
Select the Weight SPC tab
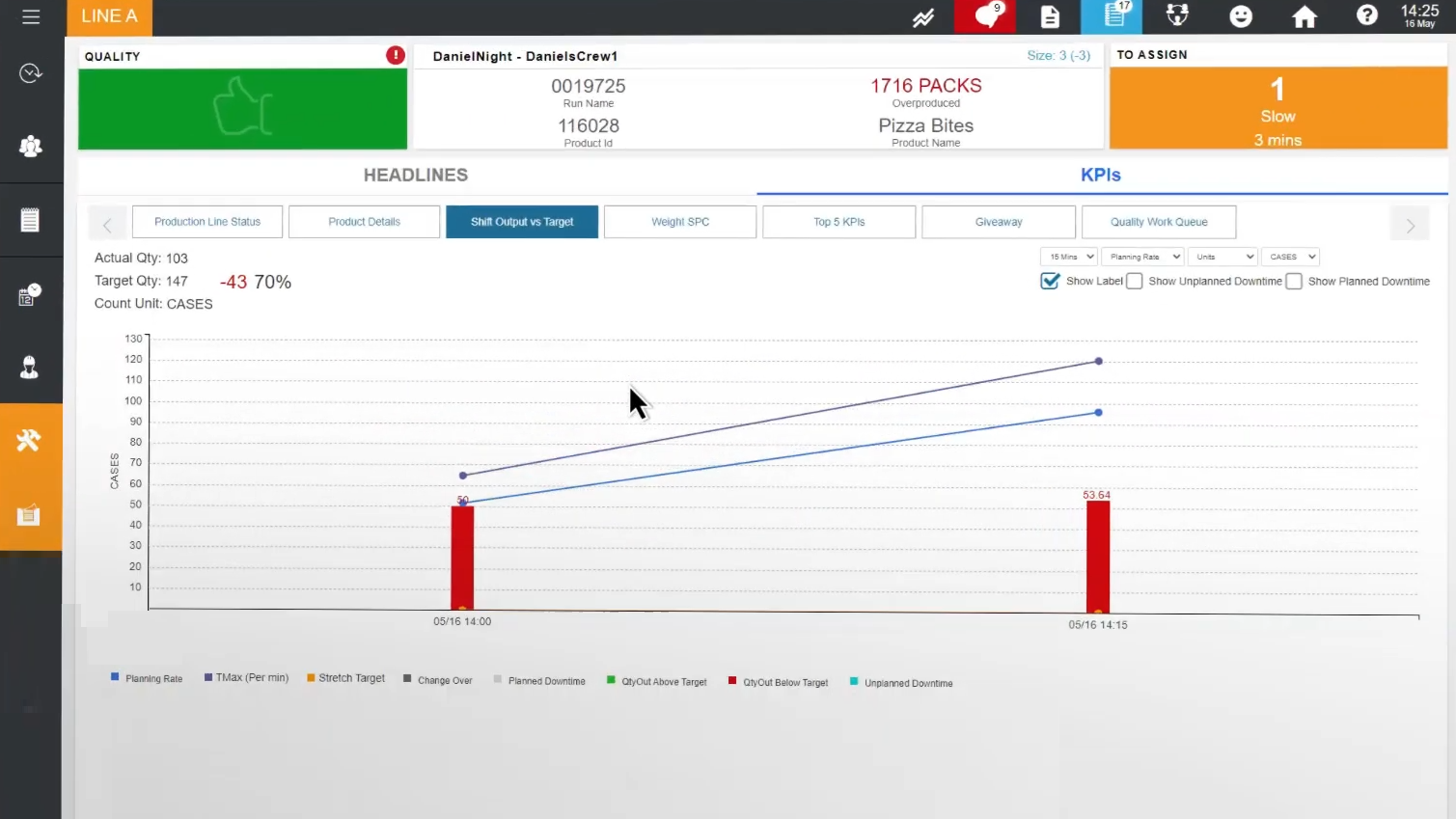pos(680,221)
